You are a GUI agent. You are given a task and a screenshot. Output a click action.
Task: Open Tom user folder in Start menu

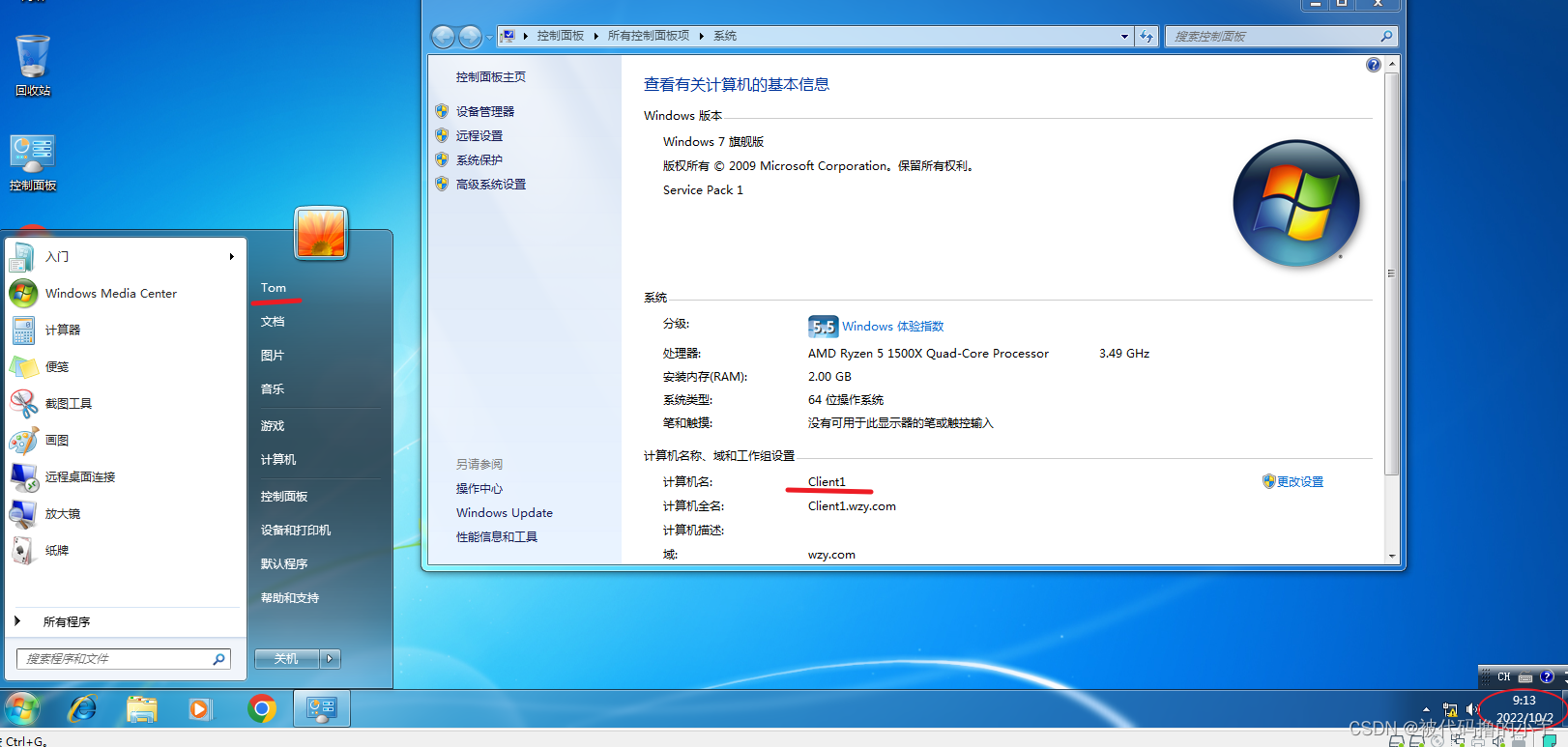pyautogui.click(x=274, y=288)
